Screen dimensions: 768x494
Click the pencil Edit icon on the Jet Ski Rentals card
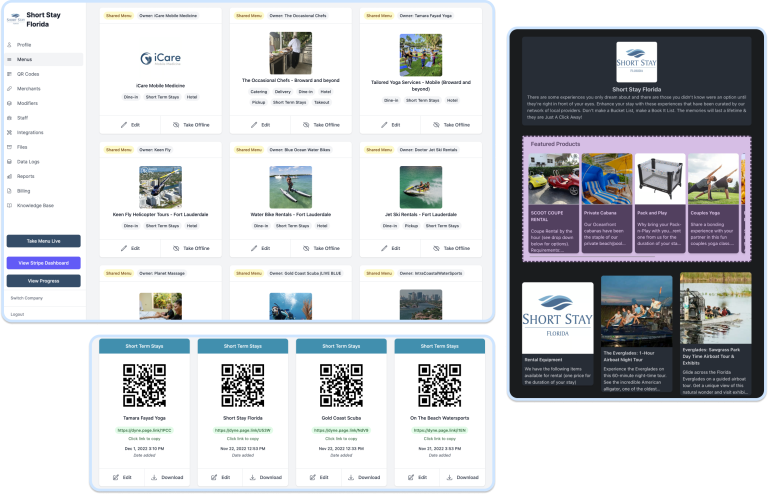pyautogui.click(x=384, y=248)
